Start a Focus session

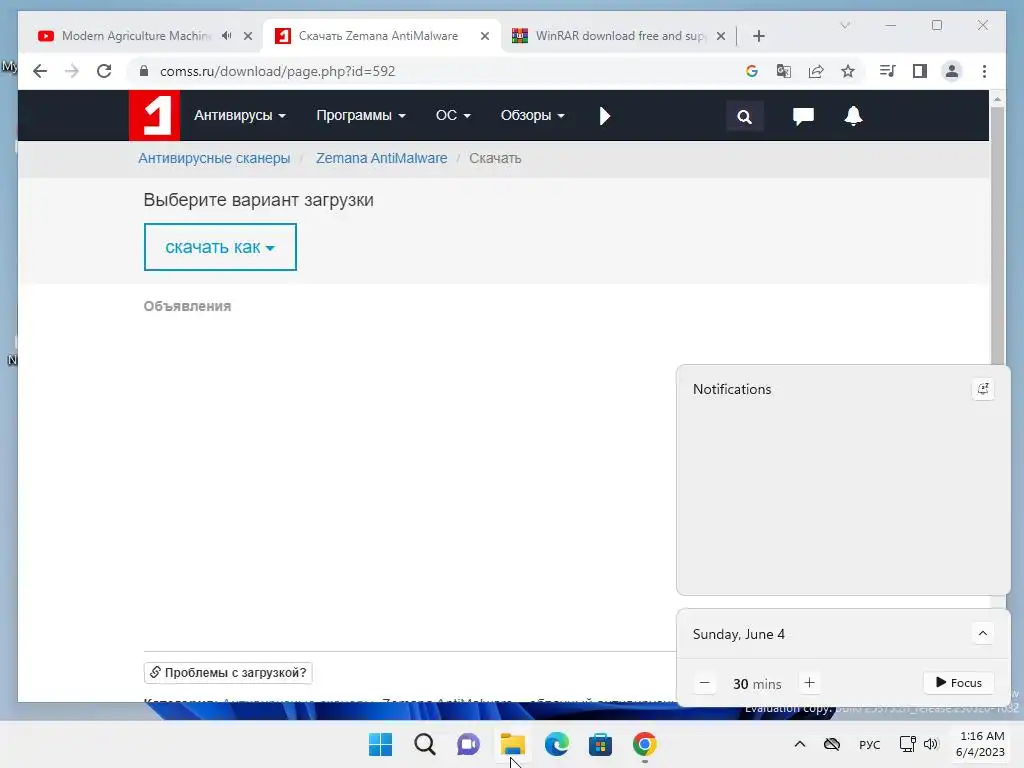pyautogui.click(x=959, y=683)
